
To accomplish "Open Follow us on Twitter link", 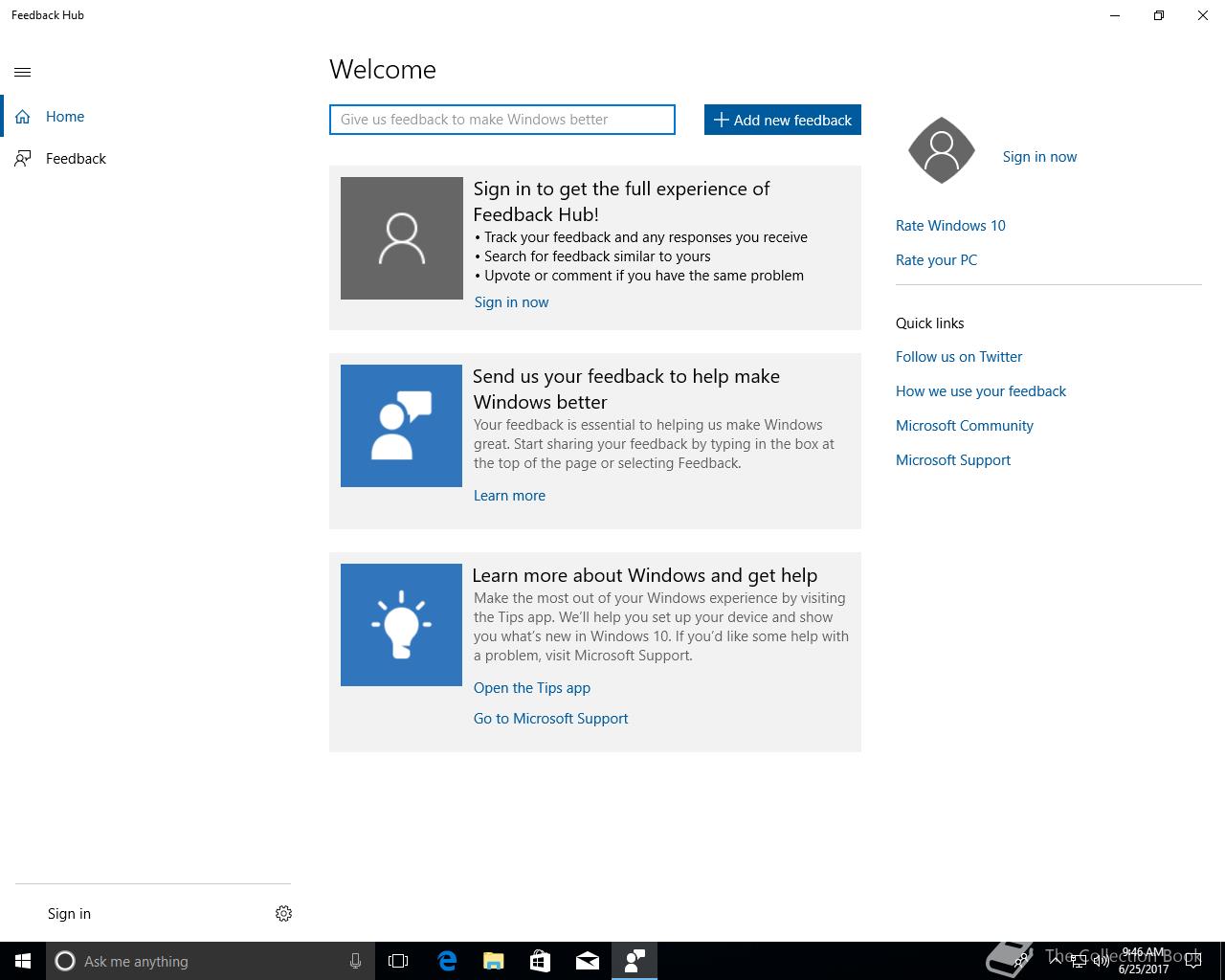I will point(959,357).
